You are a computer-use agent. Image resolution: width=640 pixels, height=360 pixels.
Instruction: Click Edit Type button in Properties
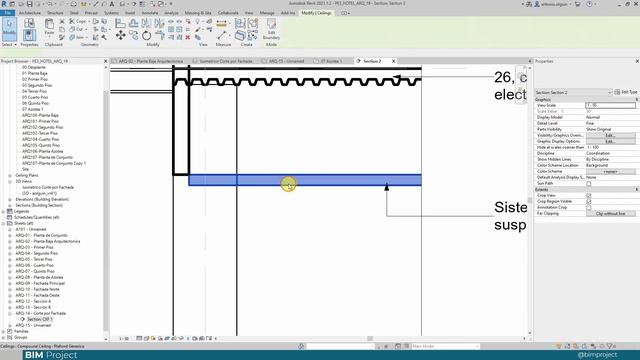click(x=626, y=92)
